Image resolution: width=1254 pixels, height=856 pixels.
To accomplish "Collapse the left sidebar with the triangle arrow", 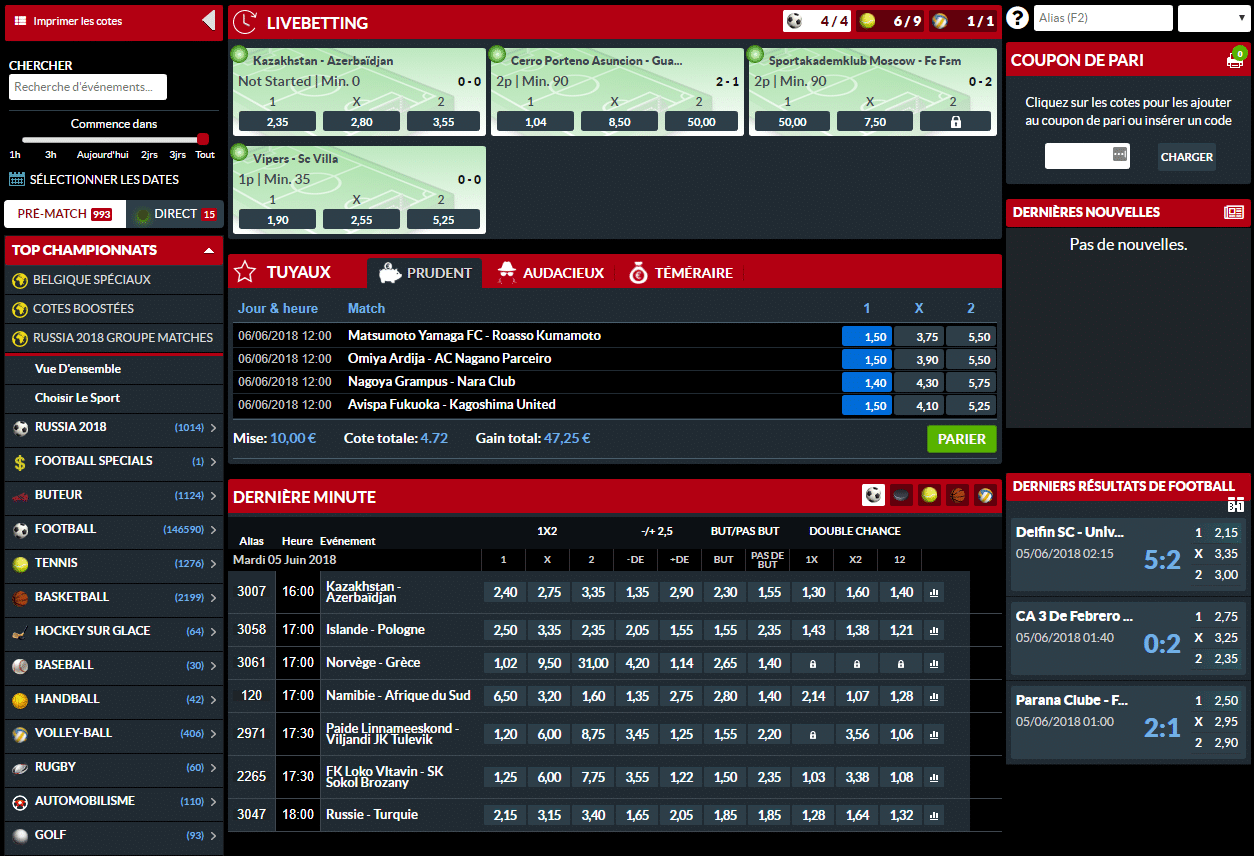I will (208, 20).
